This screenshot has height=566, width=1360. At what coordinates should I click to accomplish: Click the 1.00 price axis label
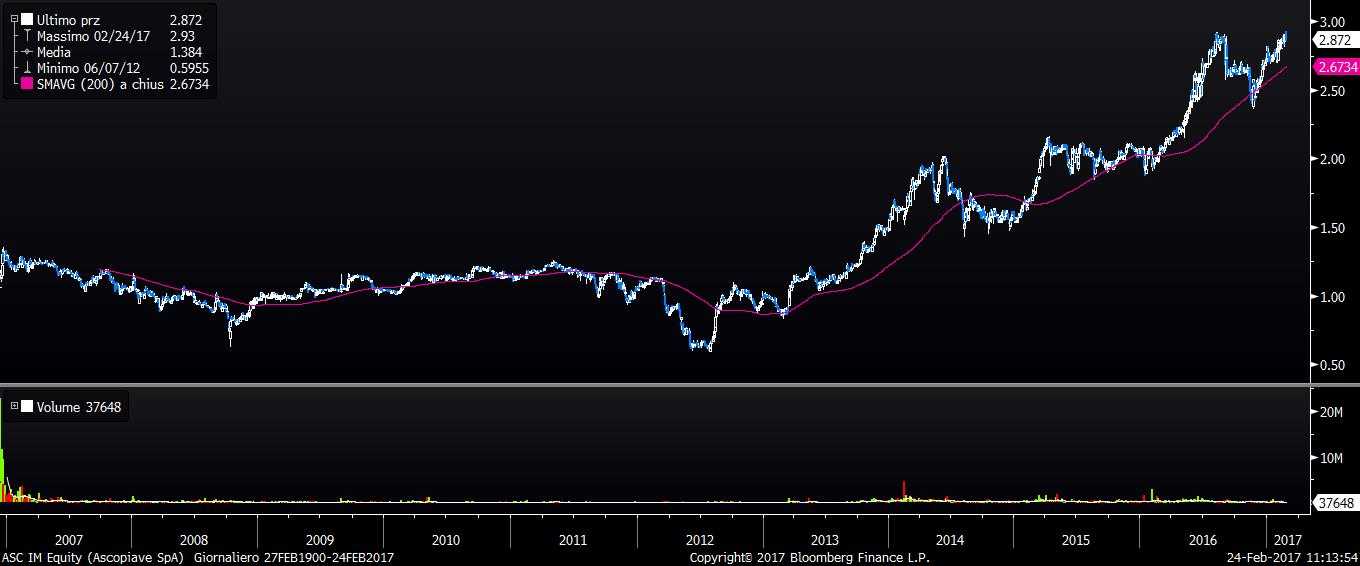tap(1331, 297)
